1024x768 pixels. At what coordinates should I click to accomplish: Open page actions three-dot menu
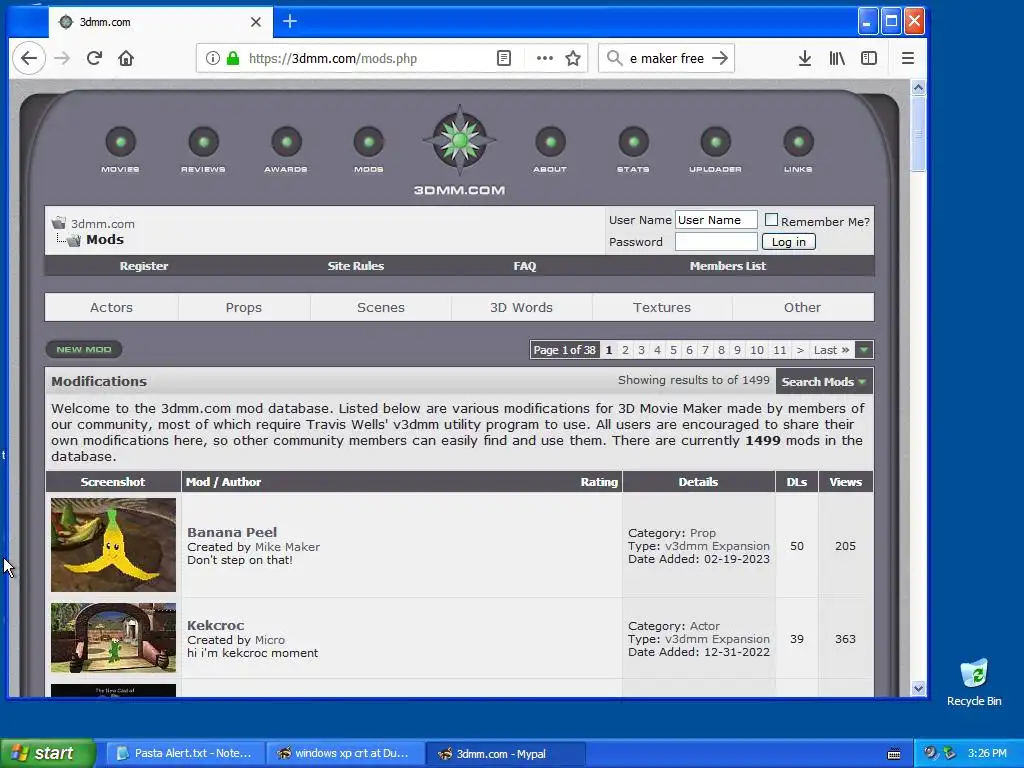pyautogui.click(x=545, y=58)
